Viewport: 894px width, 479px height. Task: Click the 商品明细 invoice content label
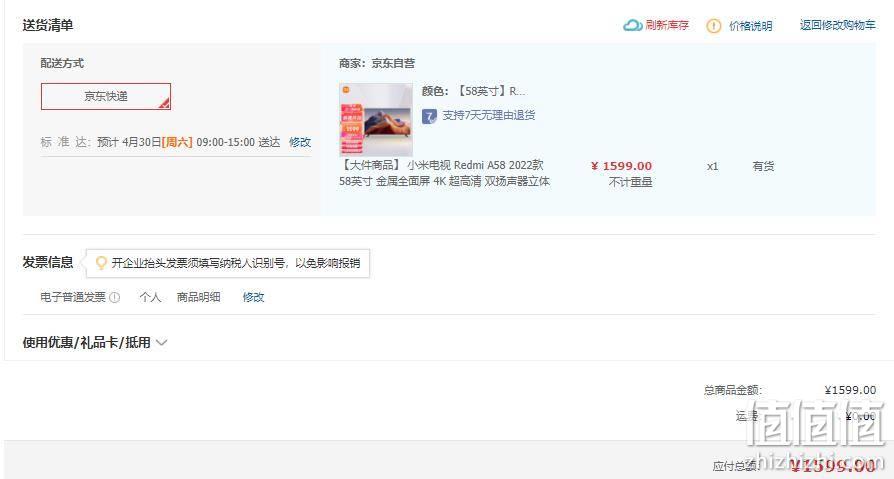click(198, 297)
